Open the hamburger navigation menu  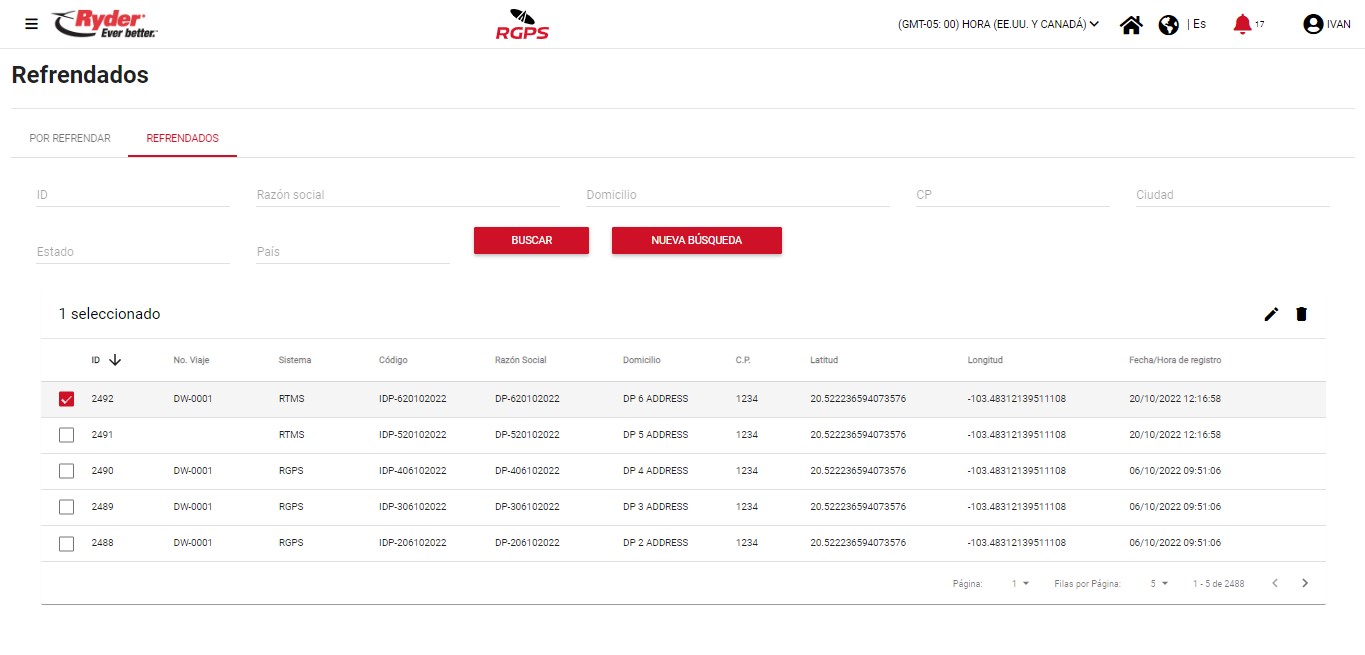tap(31, 24)
